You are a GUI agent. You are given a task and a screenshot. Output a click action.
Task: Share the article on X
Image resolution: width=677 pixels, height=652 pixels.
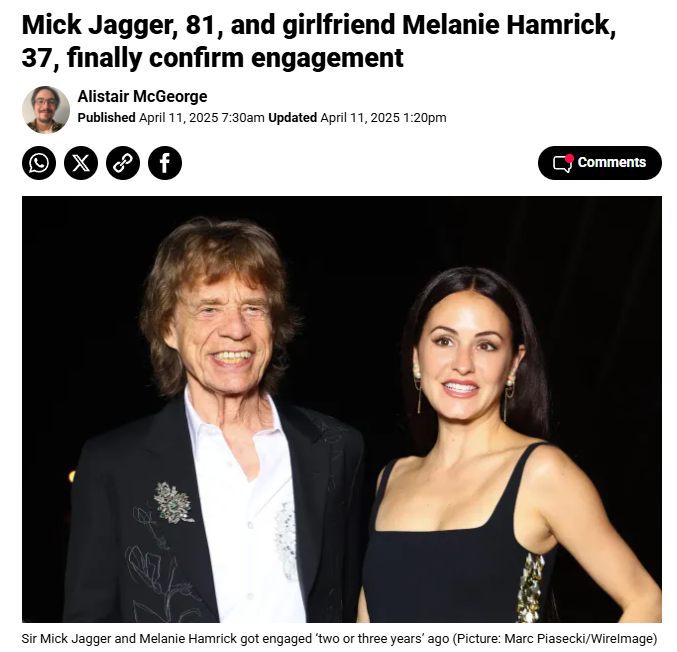point(81,163)
